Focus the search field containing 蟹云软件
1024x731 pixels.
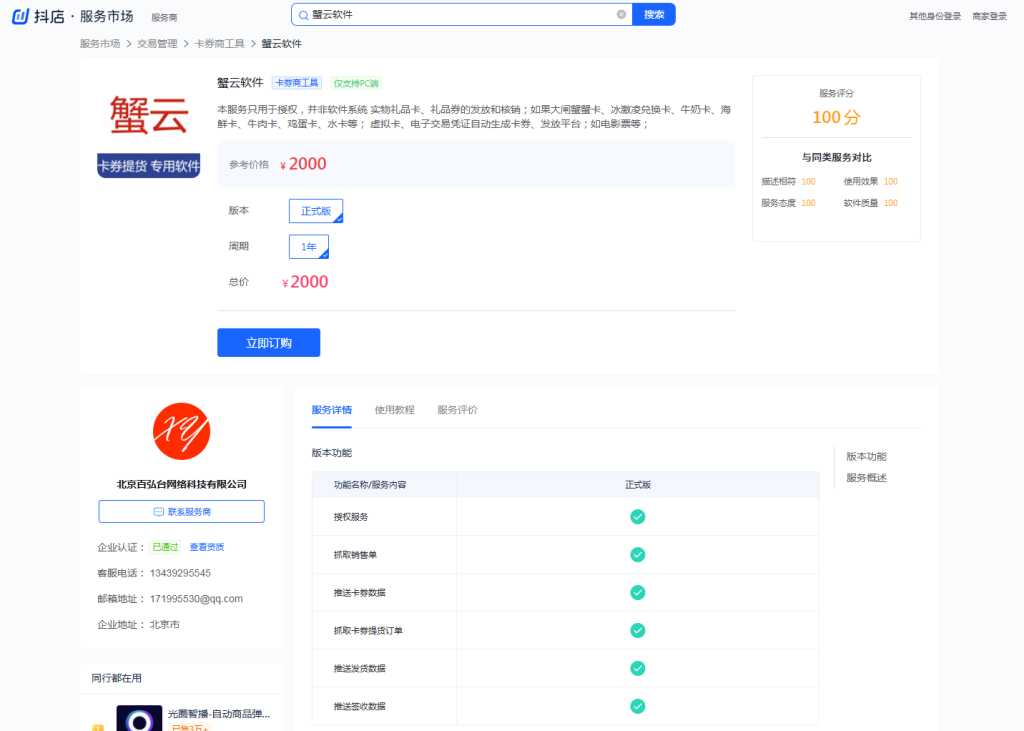pyautogui.click(x=462, y=14)
